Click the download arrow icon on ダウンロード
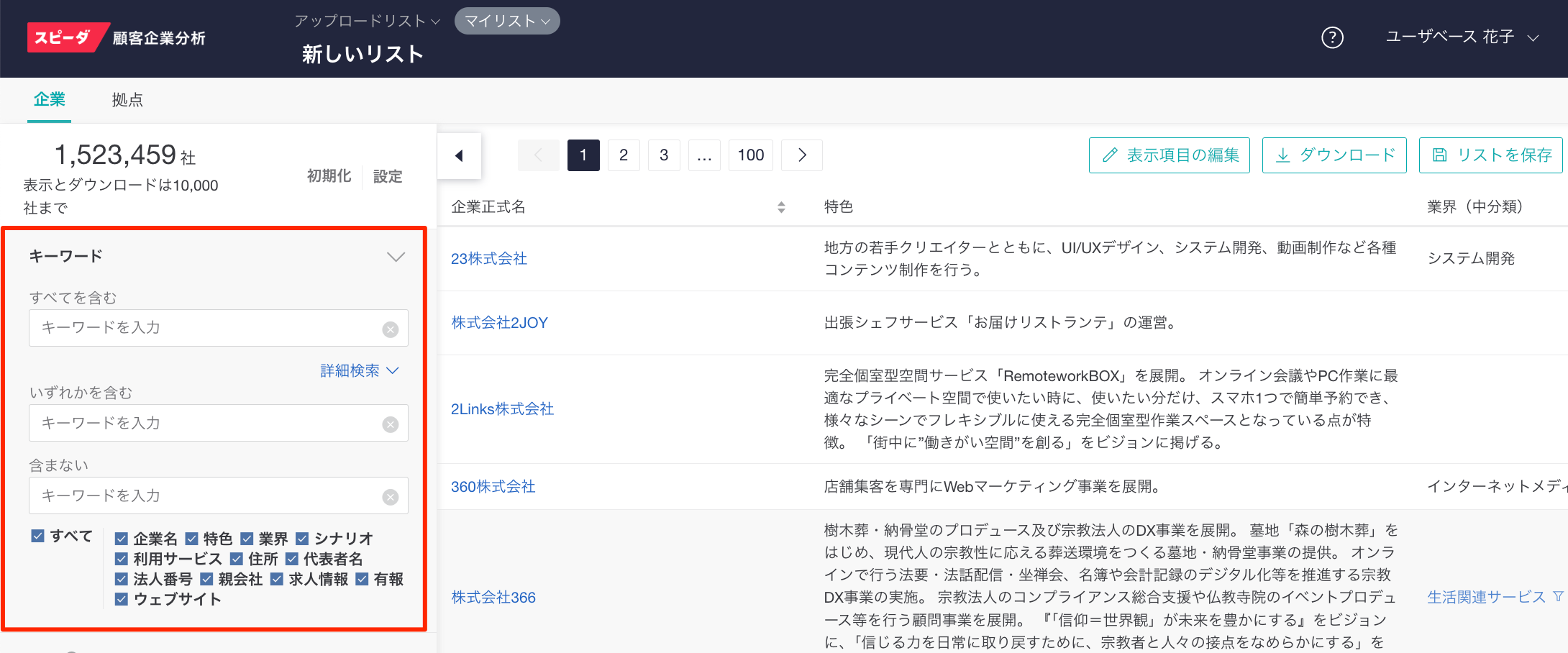The image size is (1568, 653). [1283, 155]
